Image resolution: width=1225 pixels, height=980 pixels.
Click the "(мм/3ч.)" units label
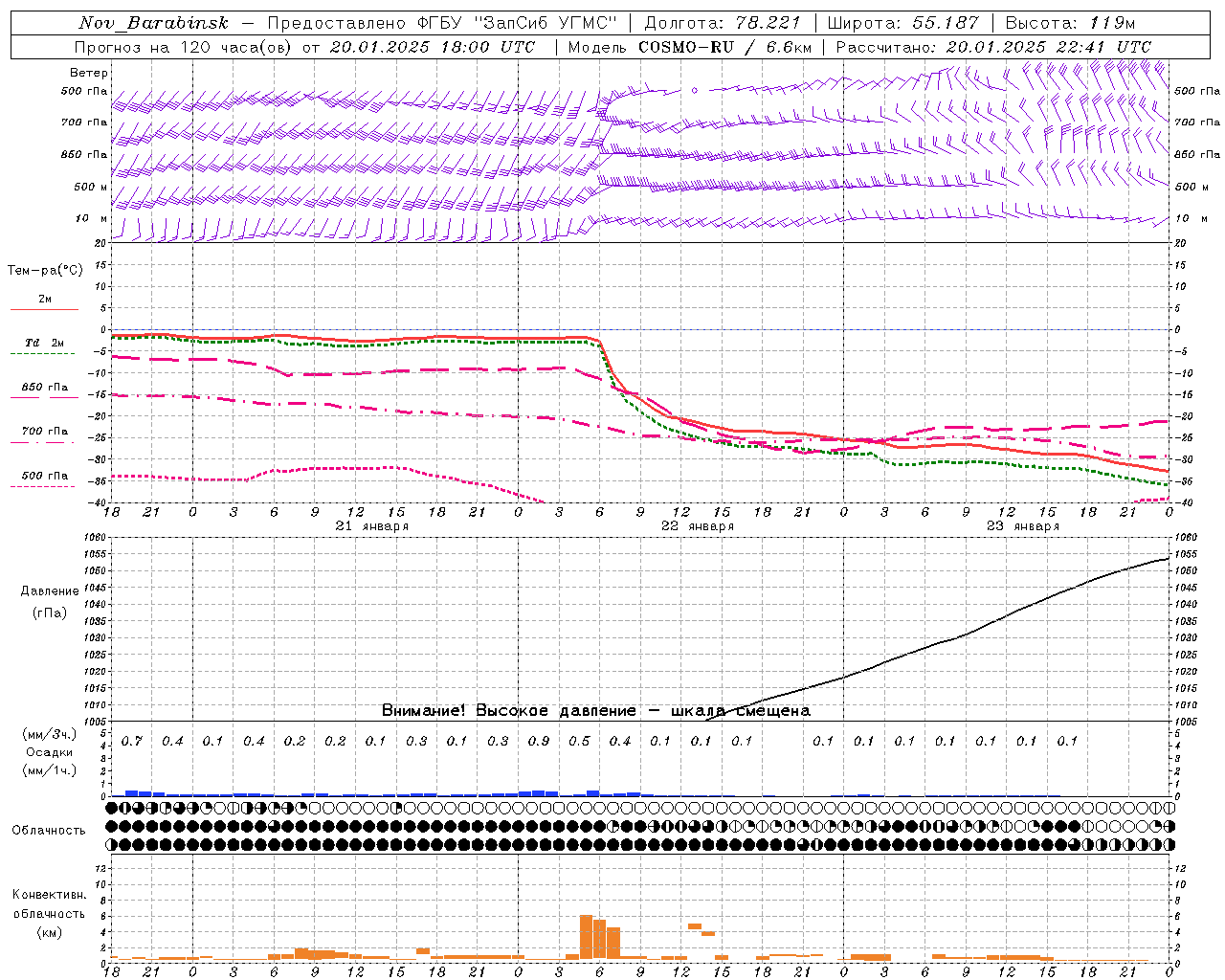pos(50,735)
